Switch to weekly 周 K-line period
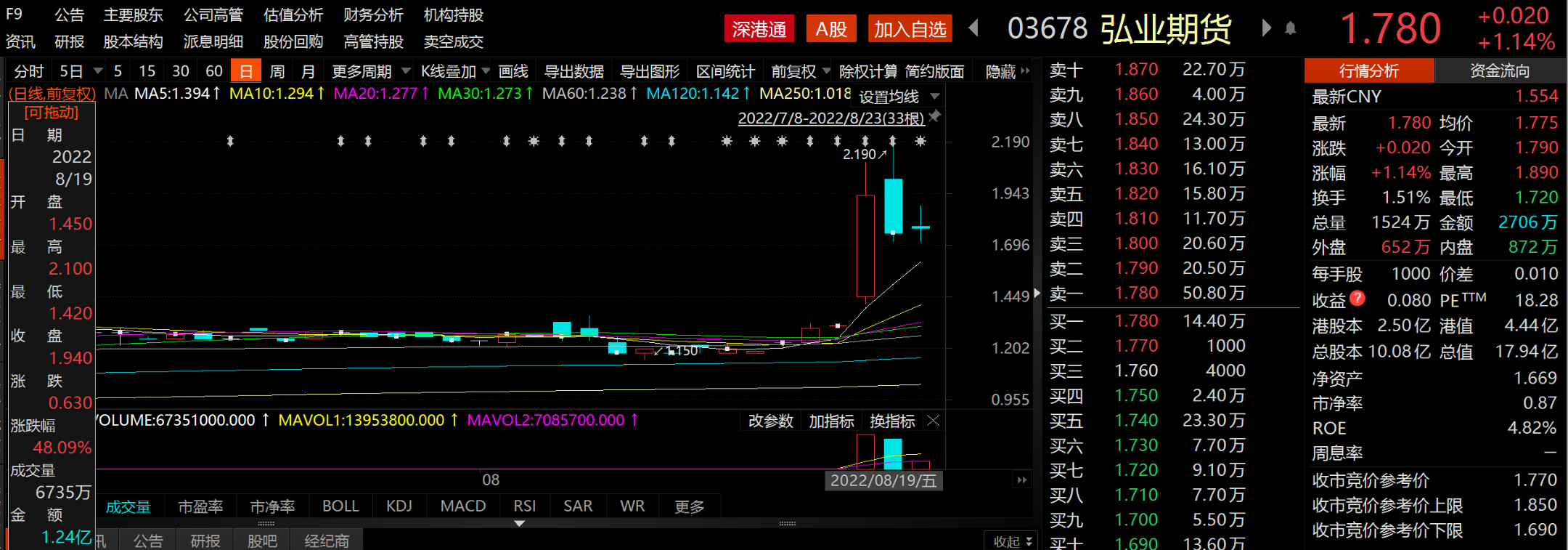Image resolution: width=1568 pixels, height=550 pixels. click(277, 71)
